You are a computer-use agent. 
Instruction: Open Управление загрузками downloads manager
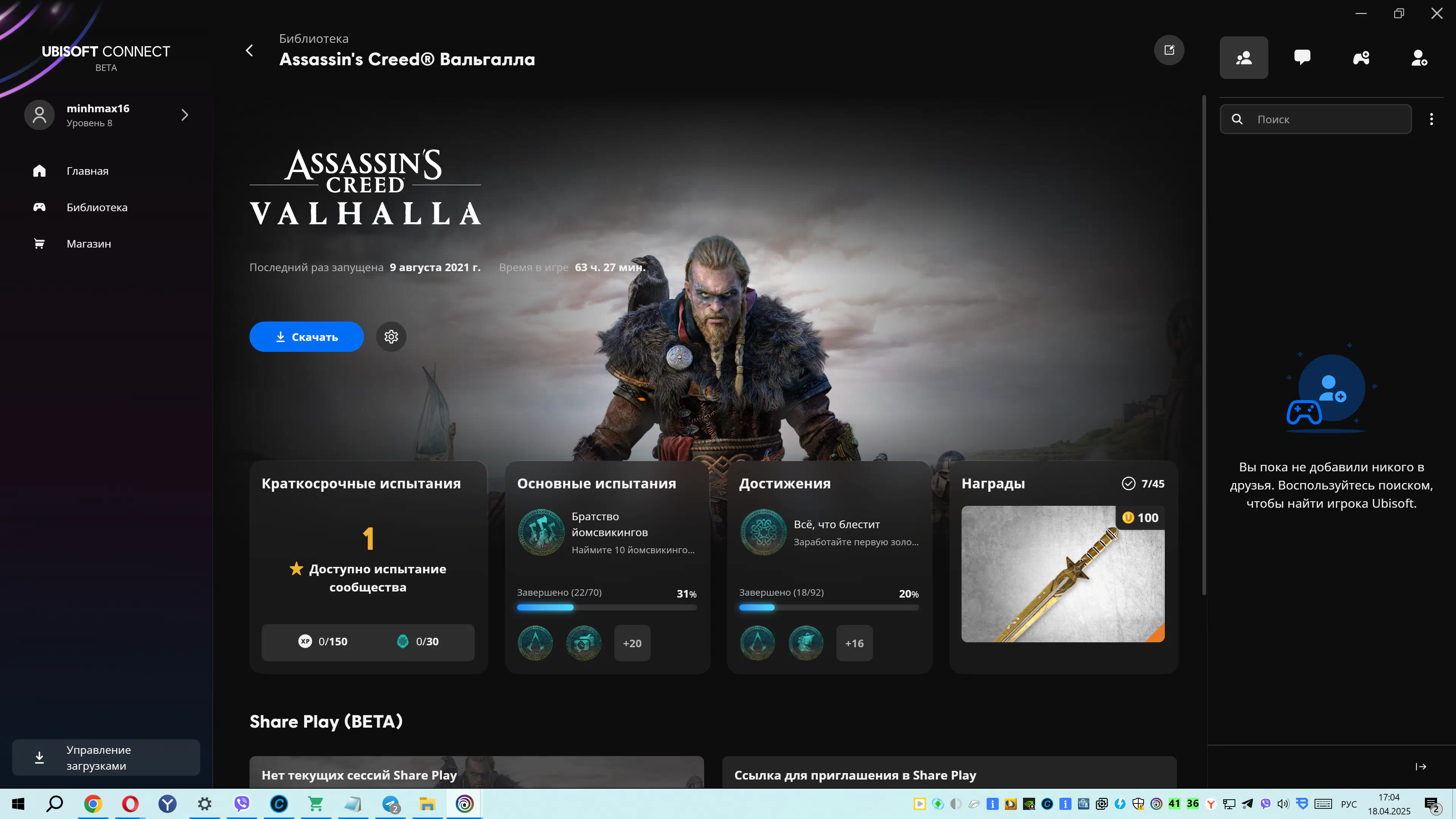[x=106, y=758]
